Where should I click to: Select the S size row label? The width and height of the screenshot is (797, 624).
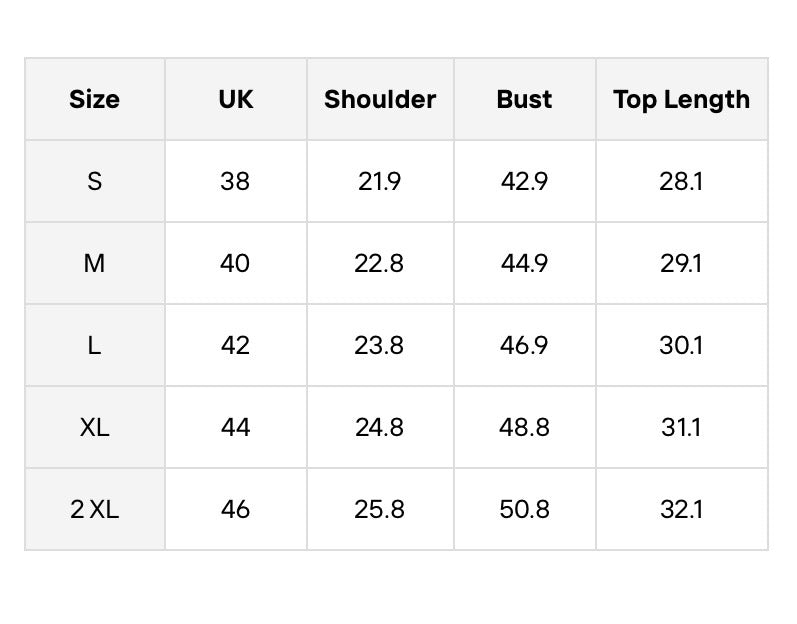pos(95,181)
